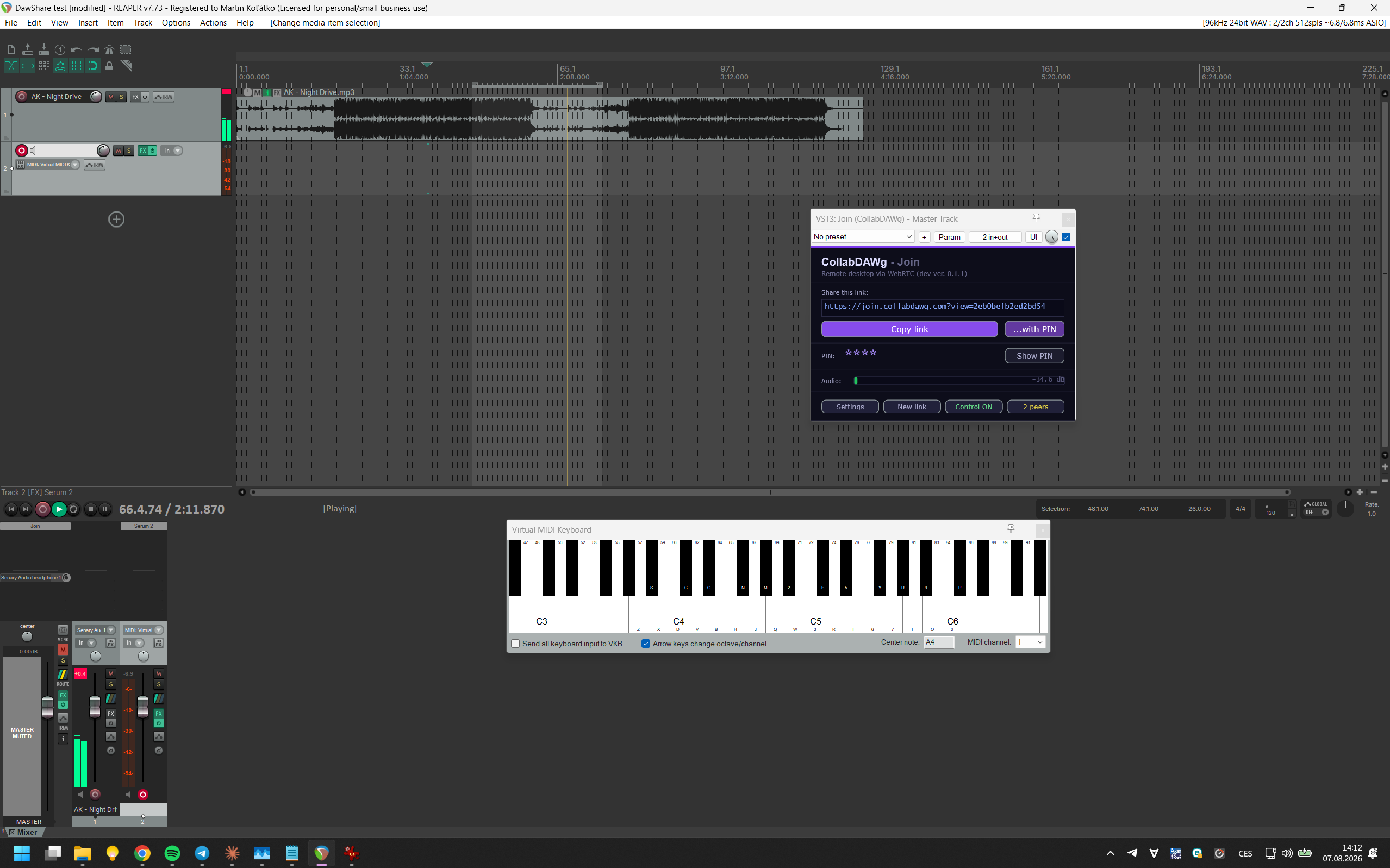Open project settings info icon in toolbar
1390x868 pixels.
click(60, 49)
